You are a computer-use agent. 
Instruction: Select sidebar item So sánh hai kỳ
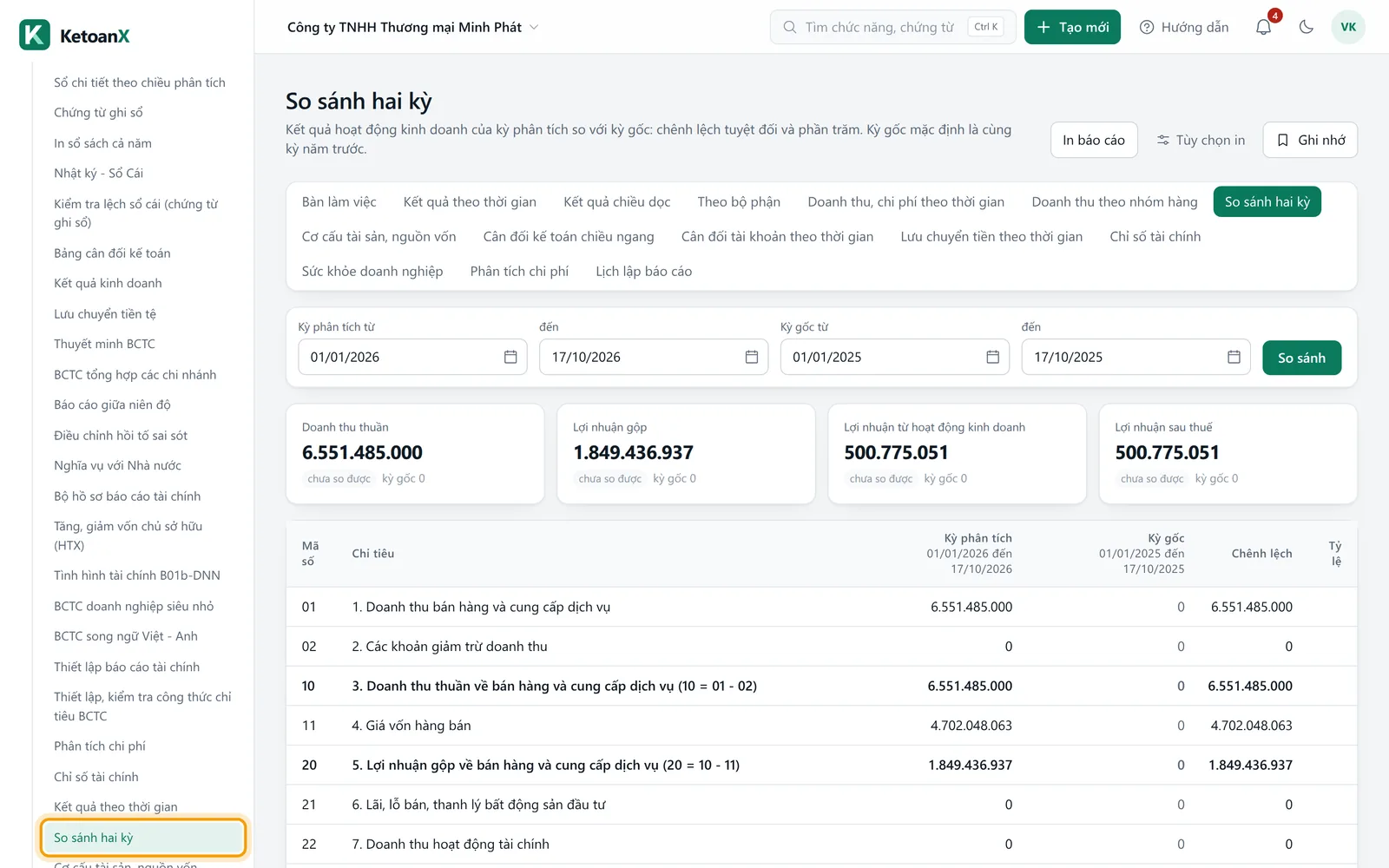[143, 838]
